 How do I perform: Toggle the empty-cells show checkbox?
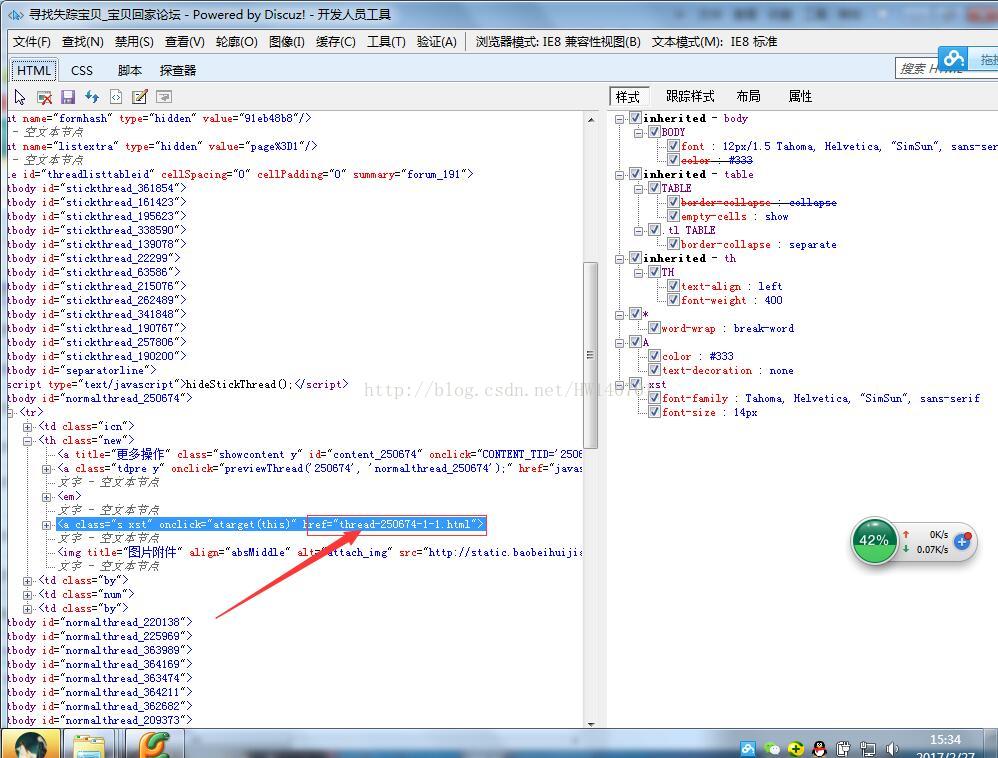click(x=673, y=216)
